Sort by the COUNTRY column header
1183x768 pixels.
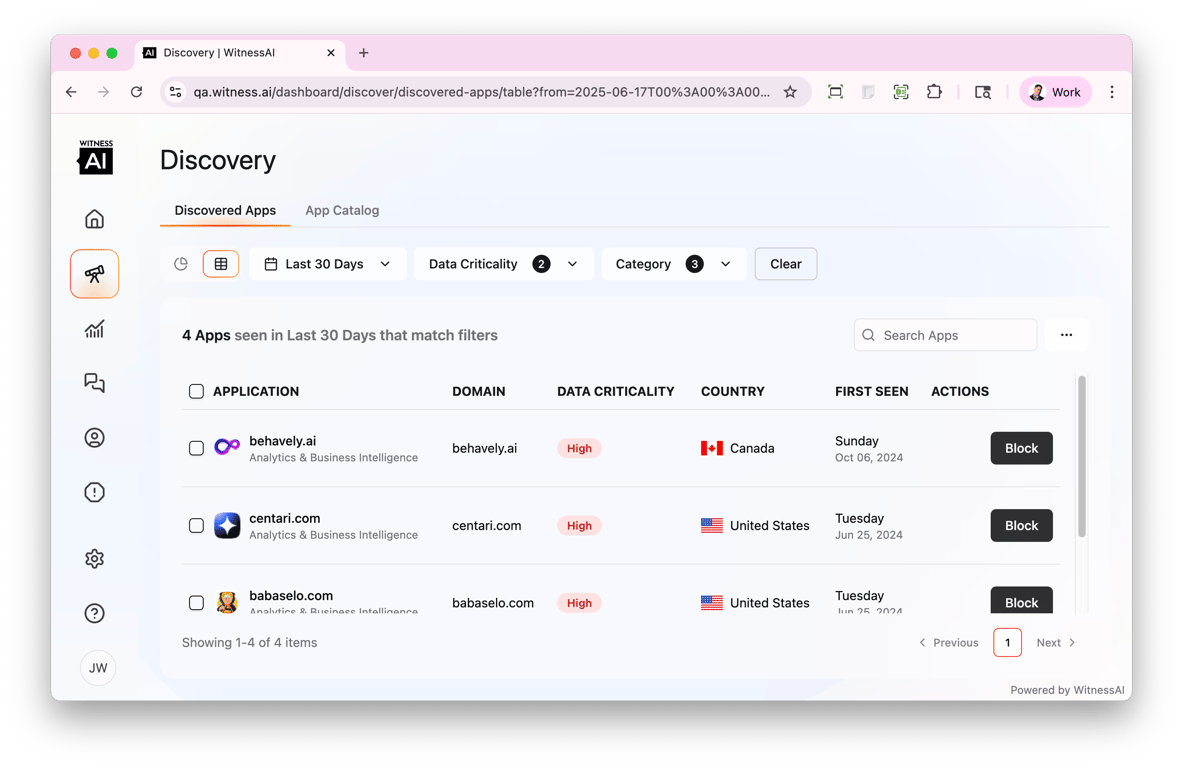[x=733, y=392]
